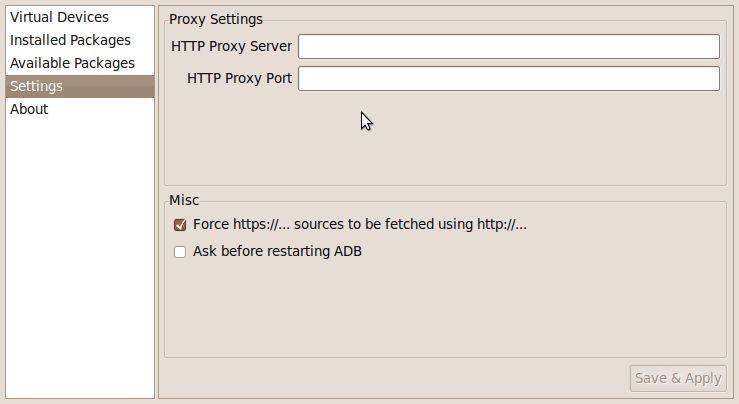Select the Settings sidebar entry
This screenshot has width=739, height=404.
pos(36,86)
